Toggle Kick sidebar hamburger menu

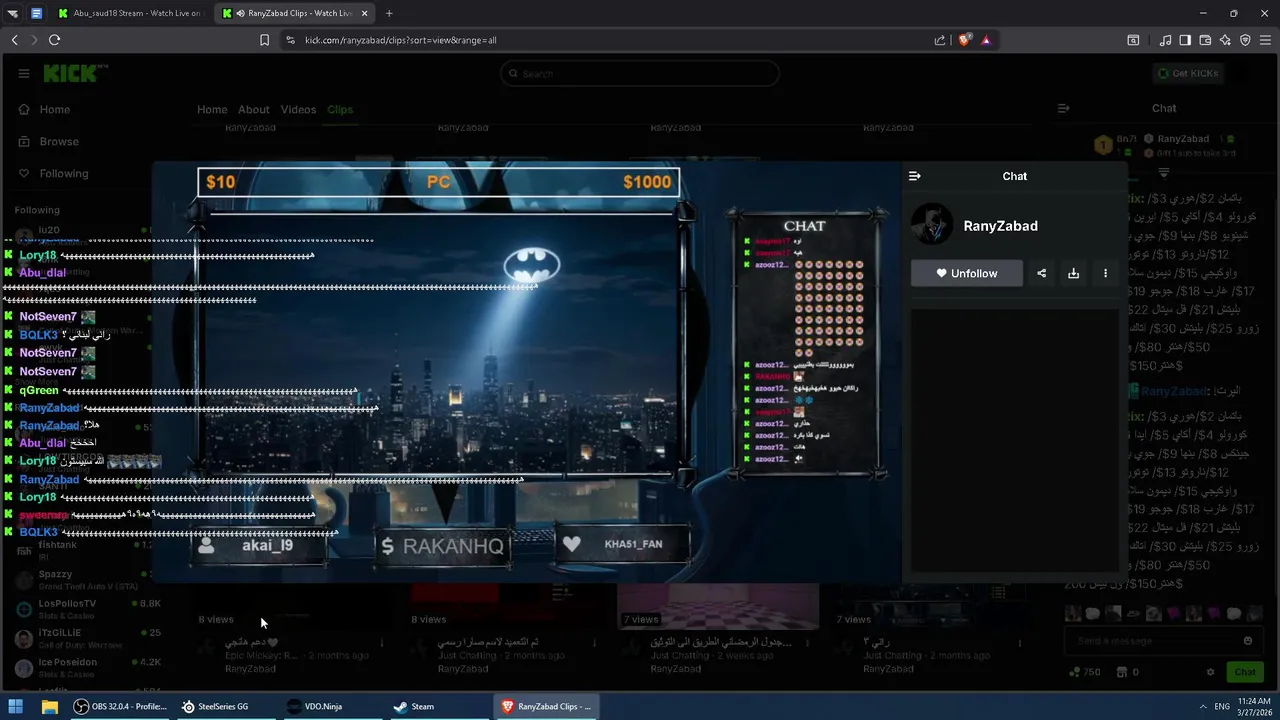24,73
